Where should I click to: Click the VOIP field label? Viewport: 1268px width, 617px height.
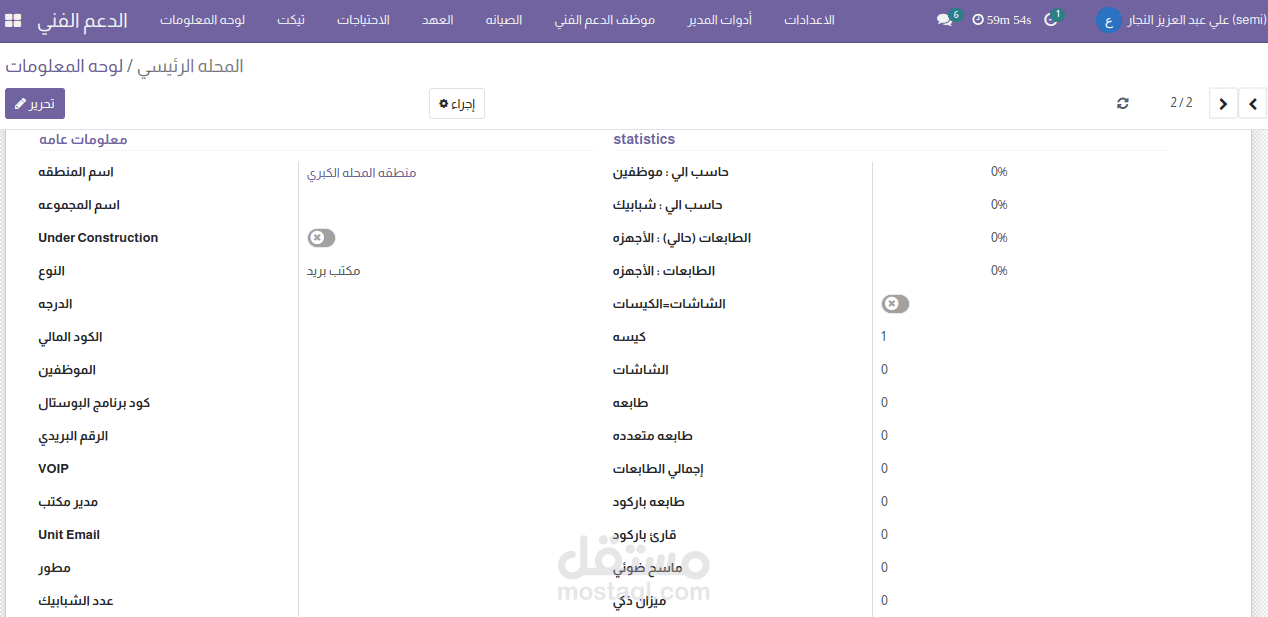coord(53,469)
